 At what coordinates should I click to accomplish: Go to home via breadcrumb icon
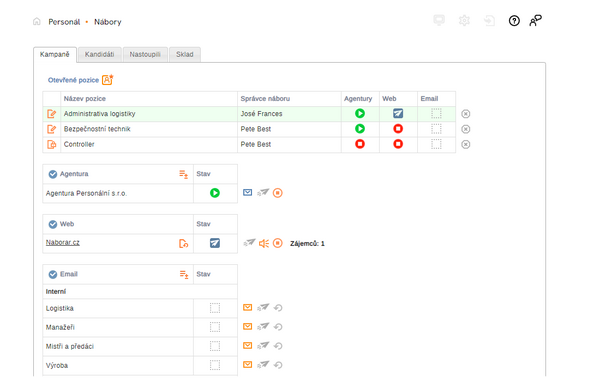click(37, 21)
